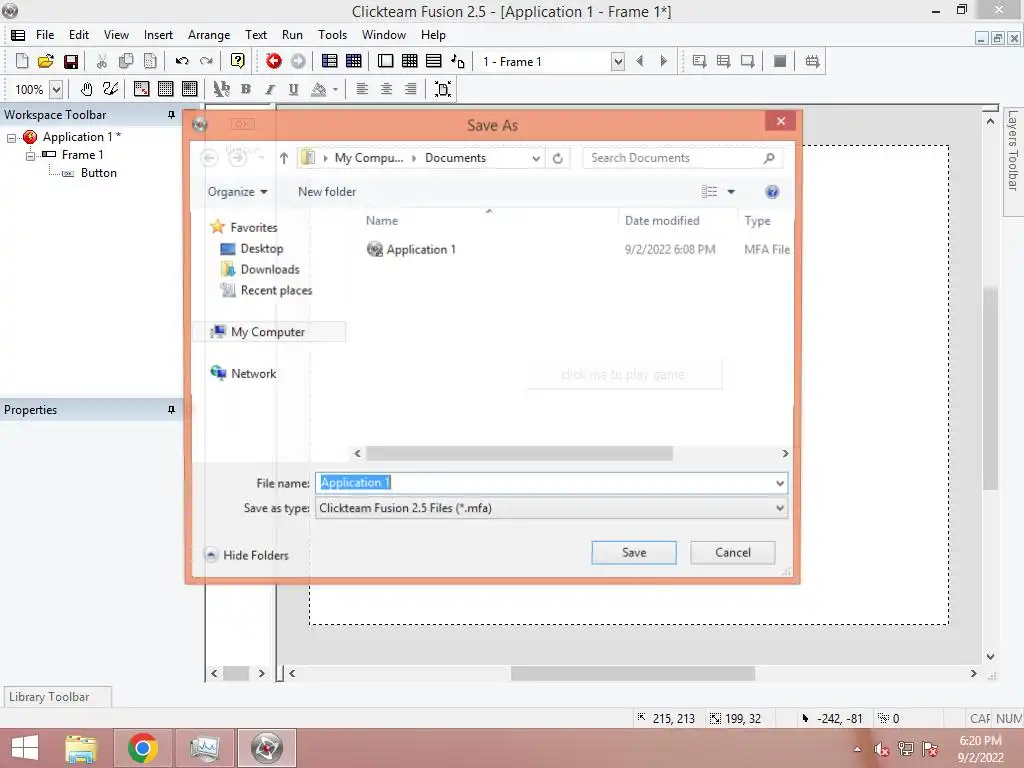Viewport: 1024px width, 768px height.
Task: Open the Storyboard editor icon
Action: coord(330,61)
